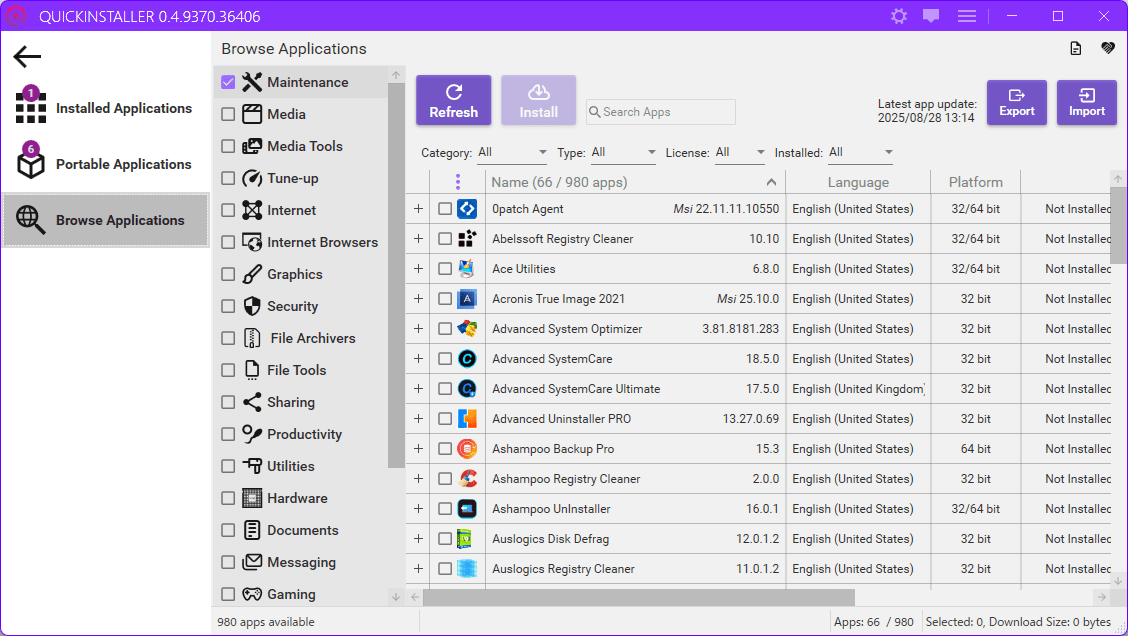
Task: Click the three-dot column options icon
Action: (458, 182)
